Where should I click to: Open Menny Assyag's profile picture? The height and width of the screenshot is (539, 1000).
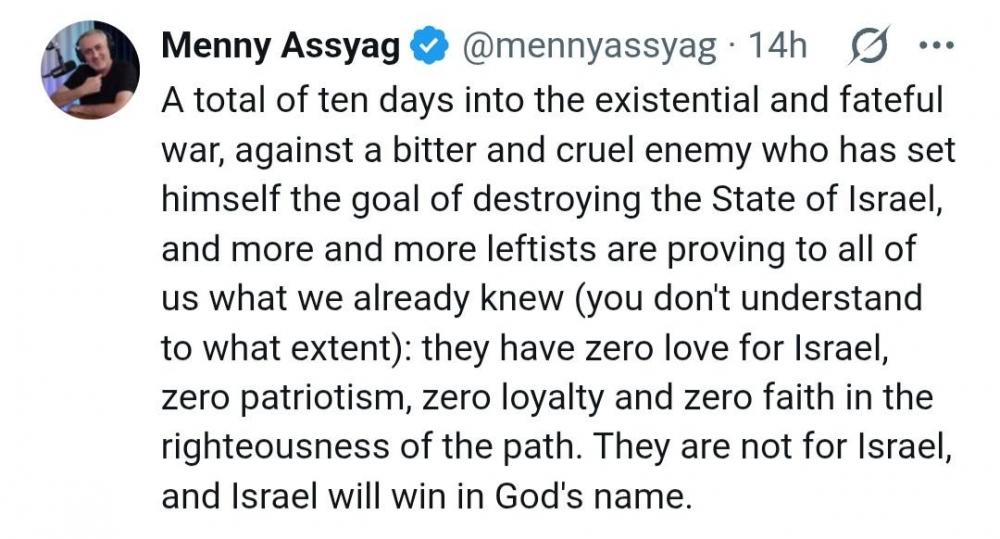pos(90,69)
